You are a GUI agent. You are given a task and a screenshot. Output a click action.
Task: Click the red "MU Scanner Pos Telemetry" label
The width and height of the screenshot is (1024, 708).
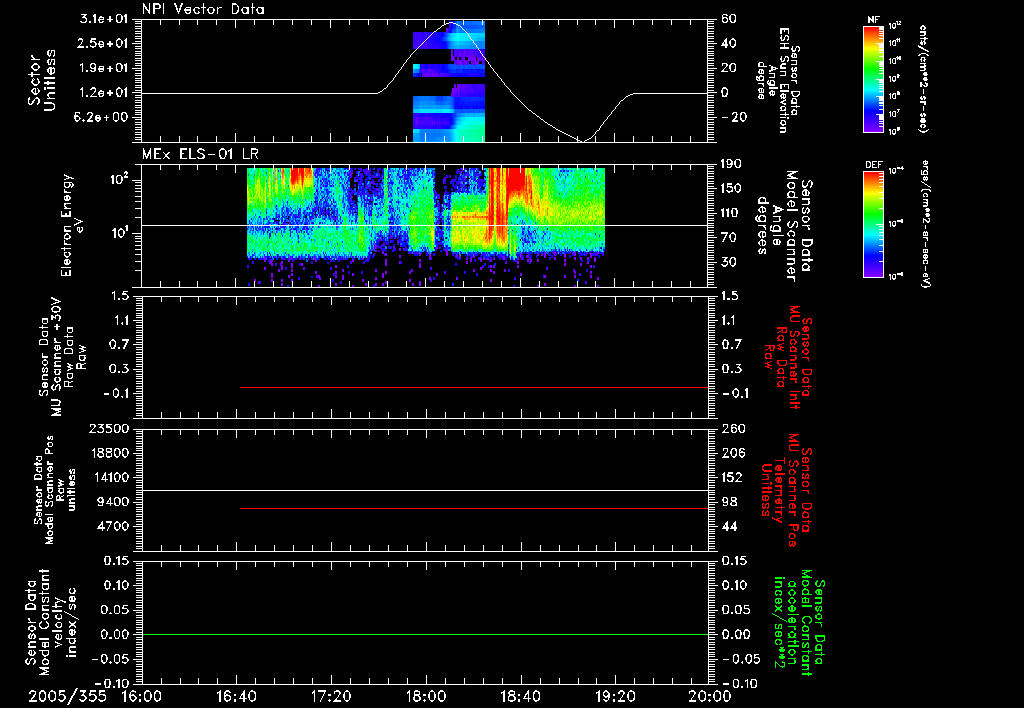point(786,491)
